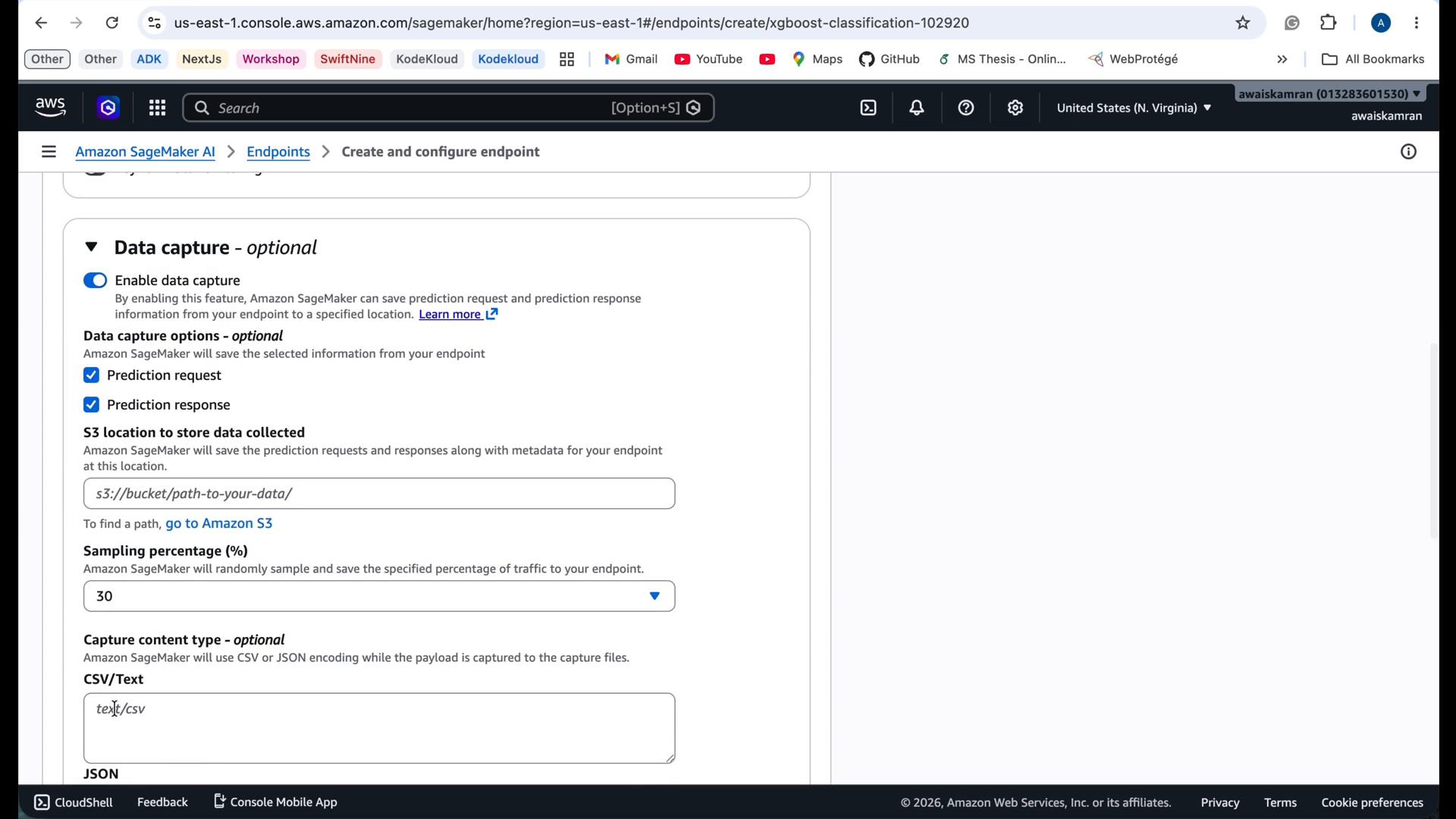The image size is (1456, 819).
Task: Open the Chrome profile avatar
Action: [x=1381, y=23]
